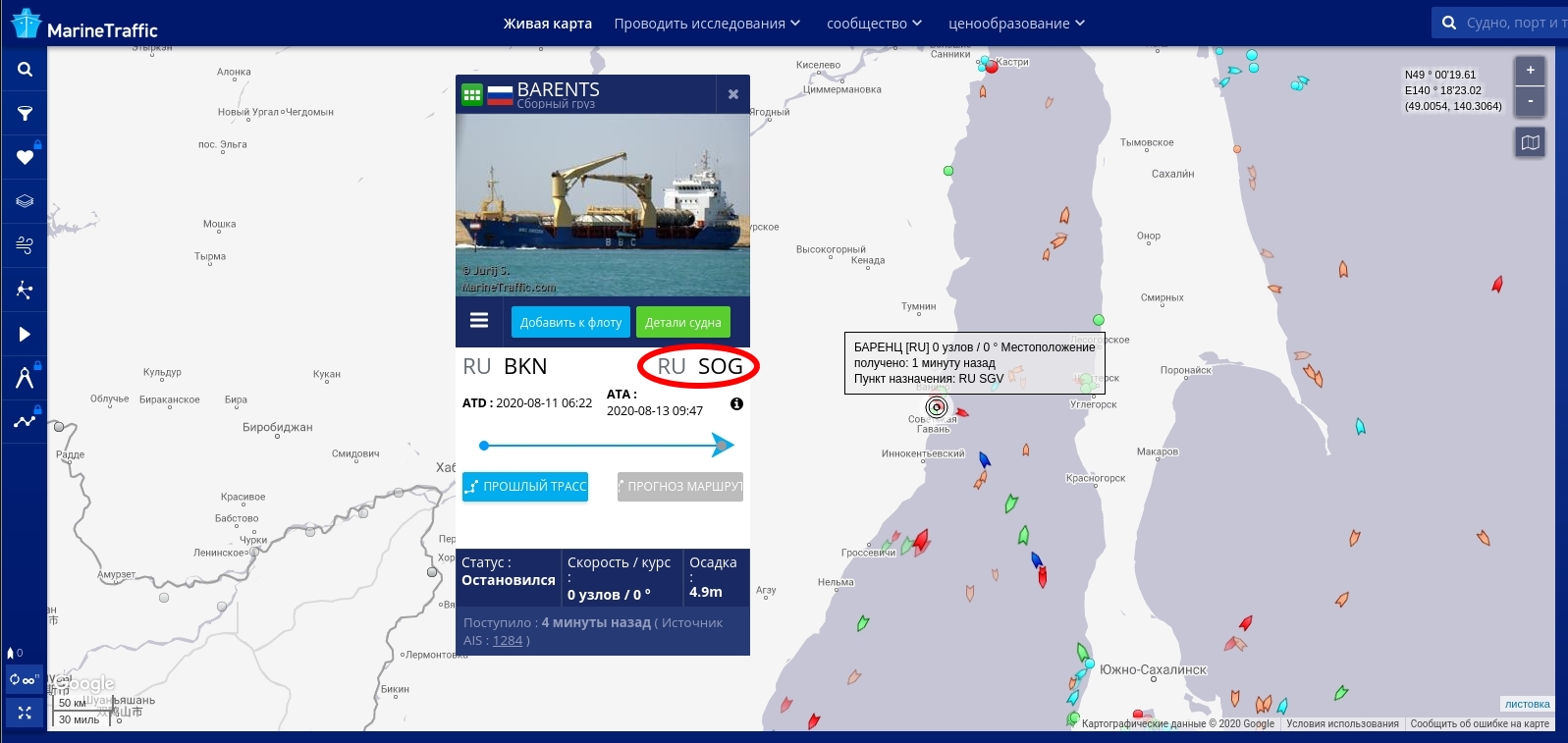The width and height of the screenshot is (1568, 743).
Task: Click the 4.9m draught value
Action: click(x=706, y=592)
